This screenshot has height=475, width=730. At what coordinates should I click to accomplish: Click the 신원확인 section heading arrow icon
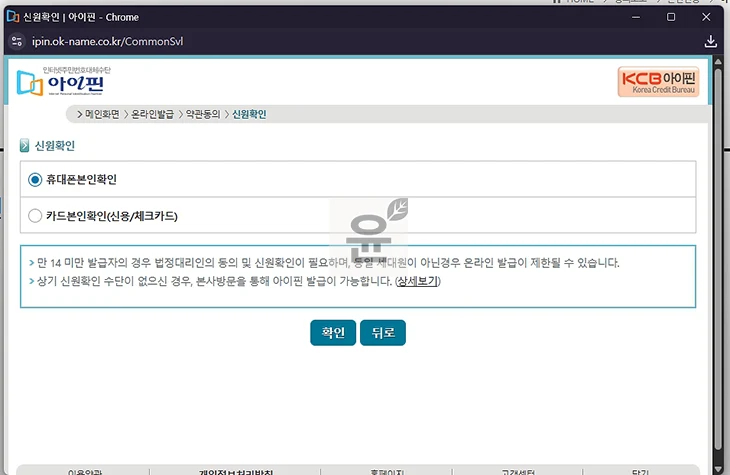[25, 146]
